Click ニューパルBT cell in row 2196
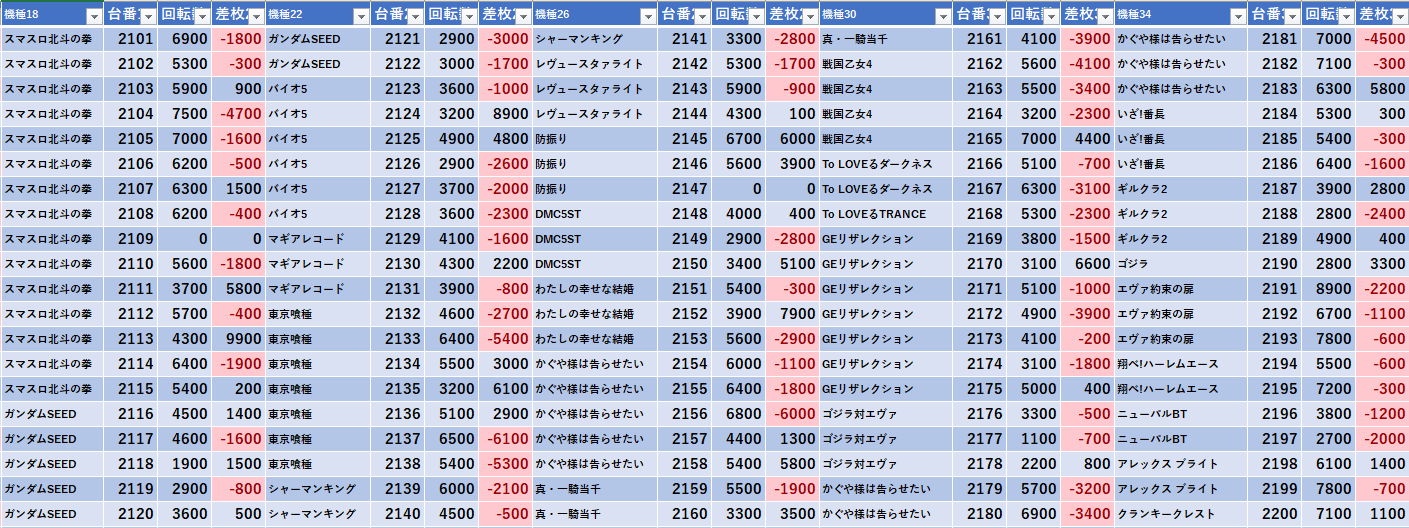The height and width of the screenshot is (528, 1409). point(1181,414)
